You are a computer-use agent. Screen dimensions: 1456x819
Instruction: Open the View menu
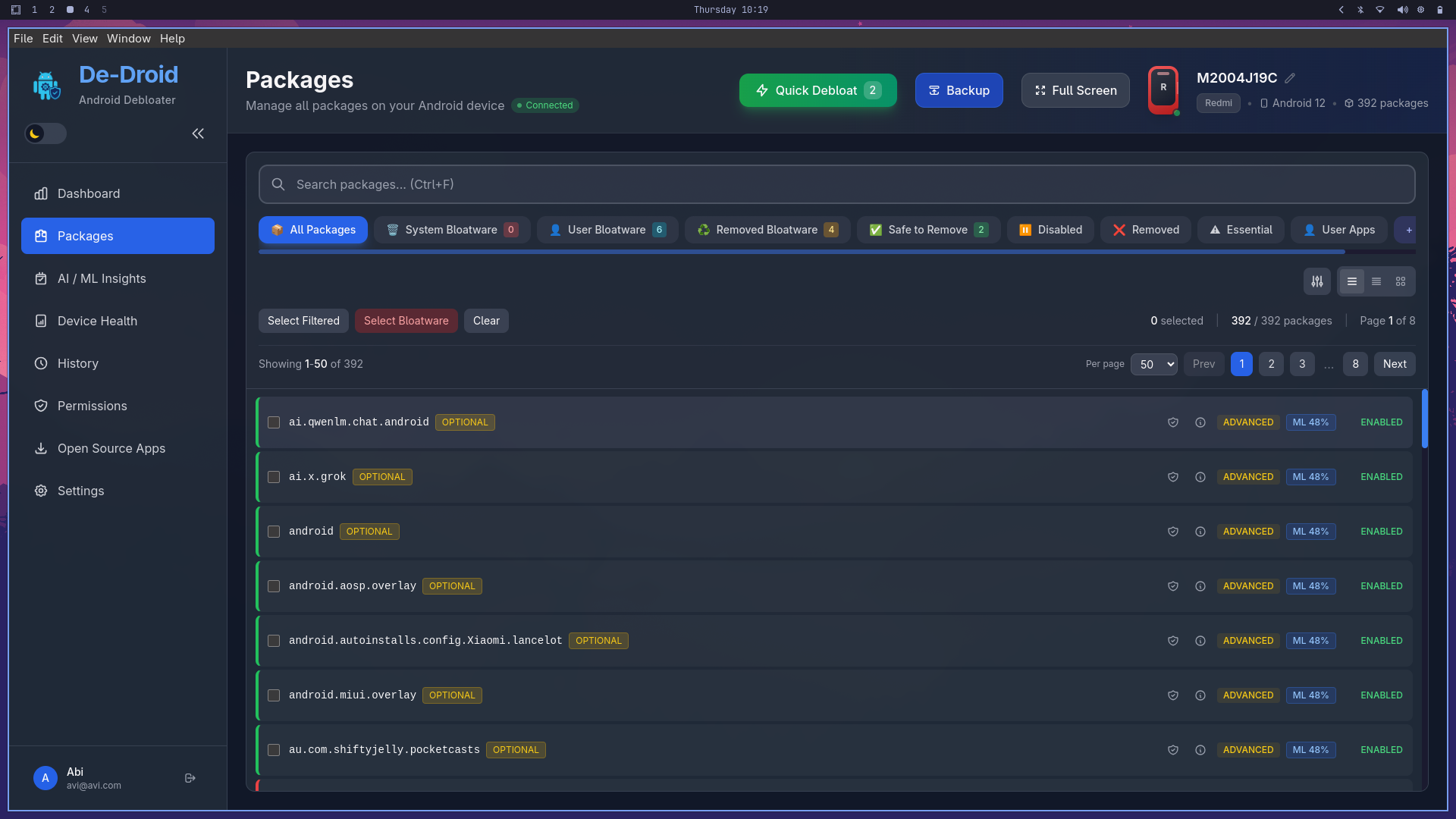coord(85,39)
